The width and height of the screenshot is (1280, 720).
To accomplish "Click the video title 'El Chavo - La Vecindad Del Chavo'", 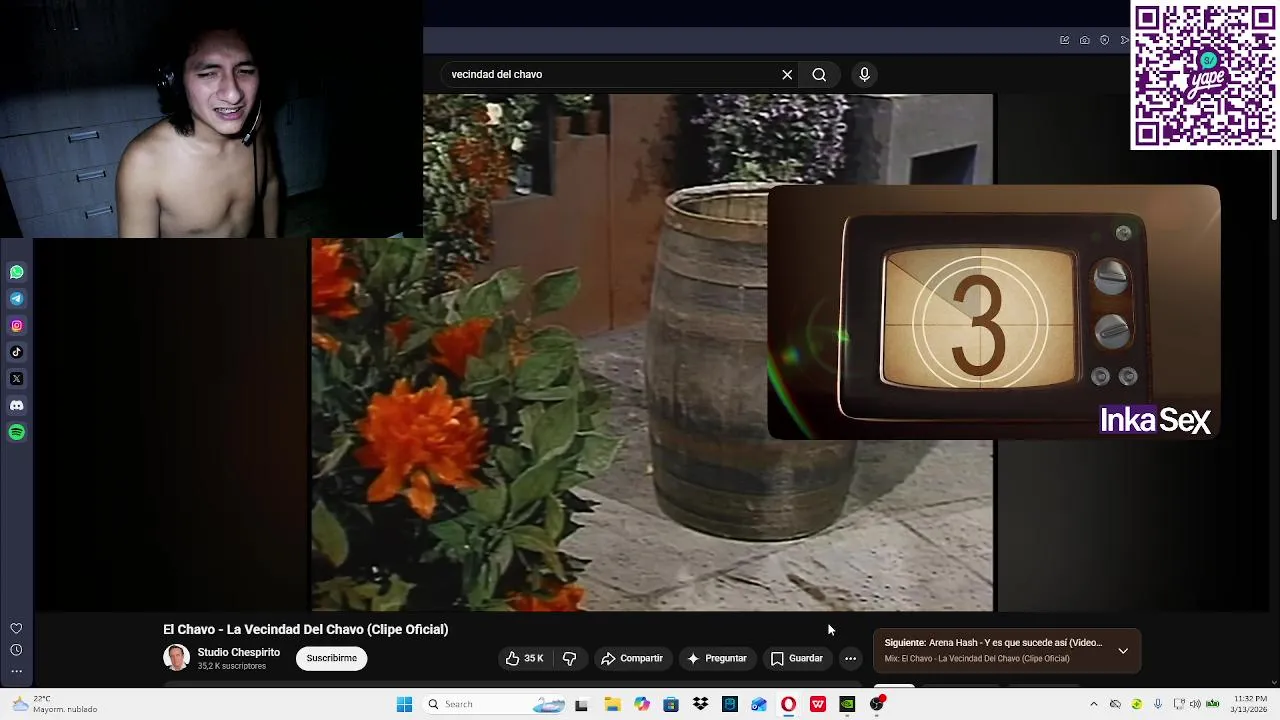I will [x=305, y=629].
